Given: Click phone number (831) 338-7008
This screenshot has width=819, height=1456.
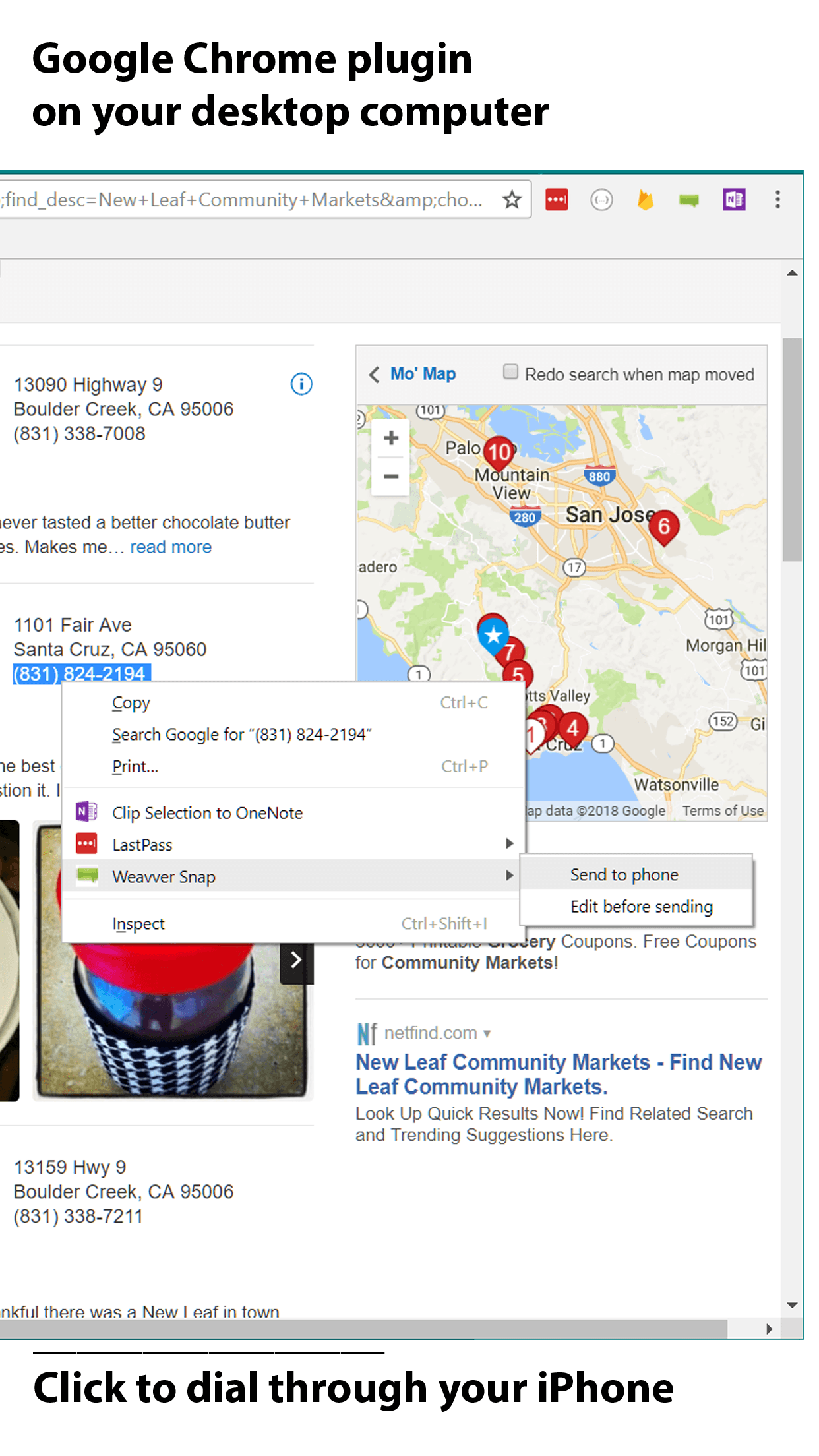Looking at the screenshot, I should point(79,434).
